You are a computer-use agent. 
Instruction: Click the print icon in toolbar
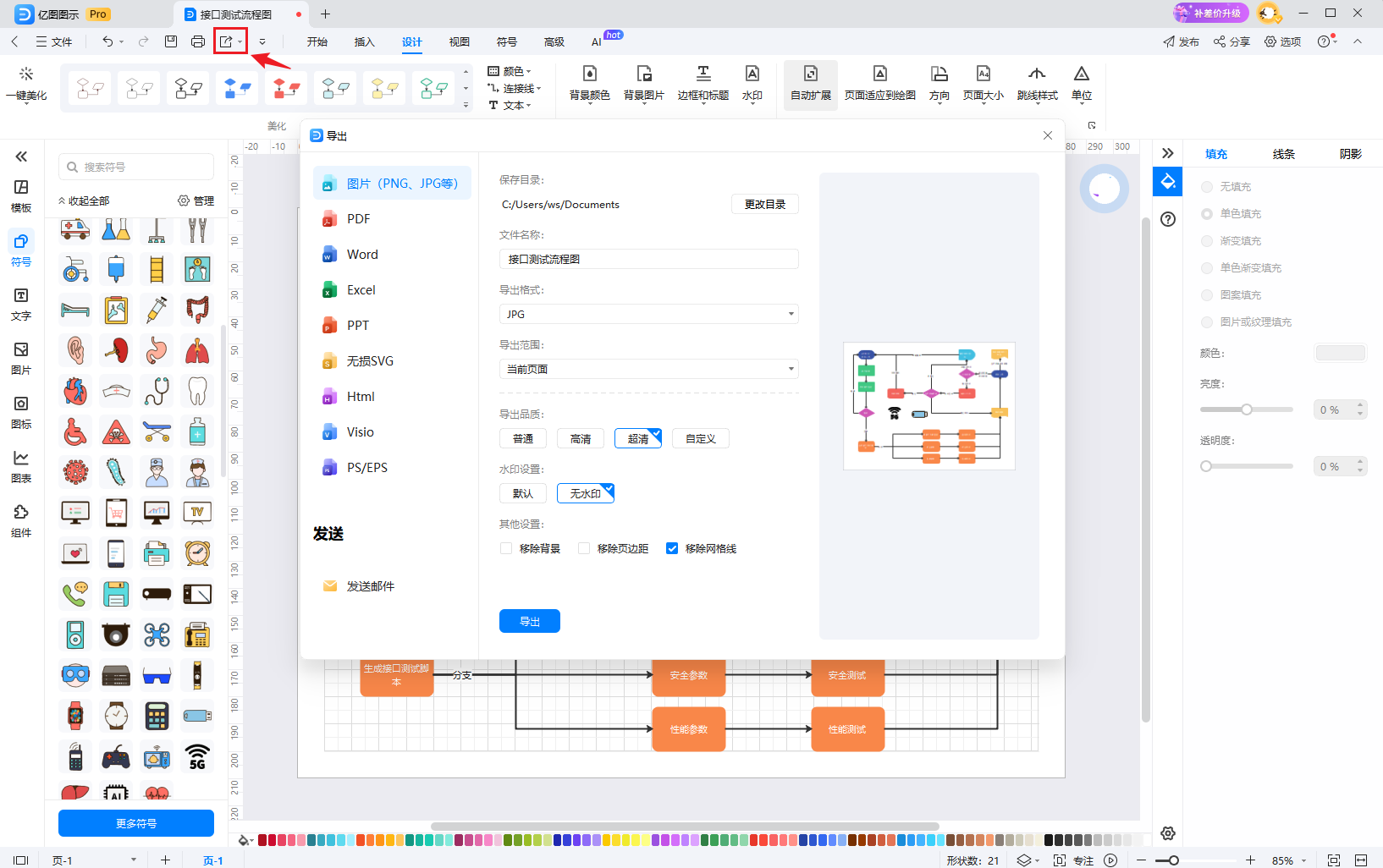pos(198,41)
